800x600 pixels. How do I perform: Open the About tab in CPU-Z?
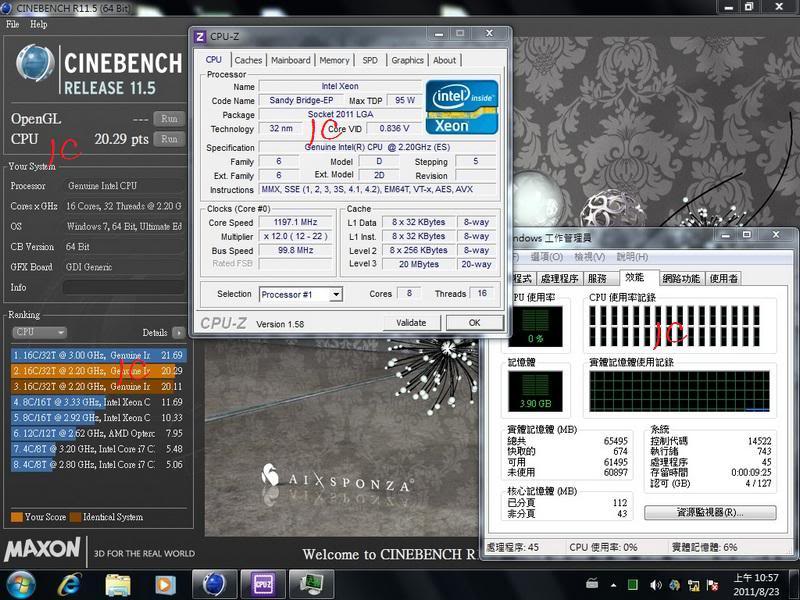(x=444, y=60)
